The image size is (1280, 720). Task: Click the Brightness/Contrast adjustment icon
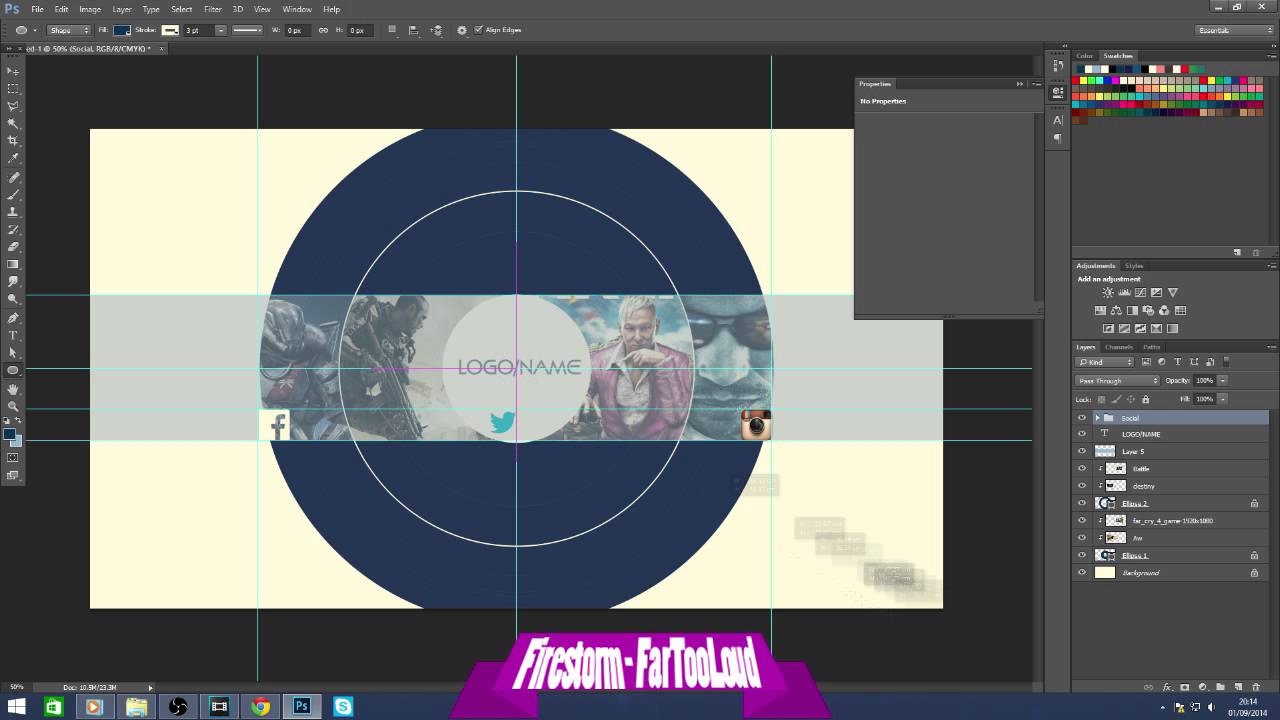tap(1107, 293)
